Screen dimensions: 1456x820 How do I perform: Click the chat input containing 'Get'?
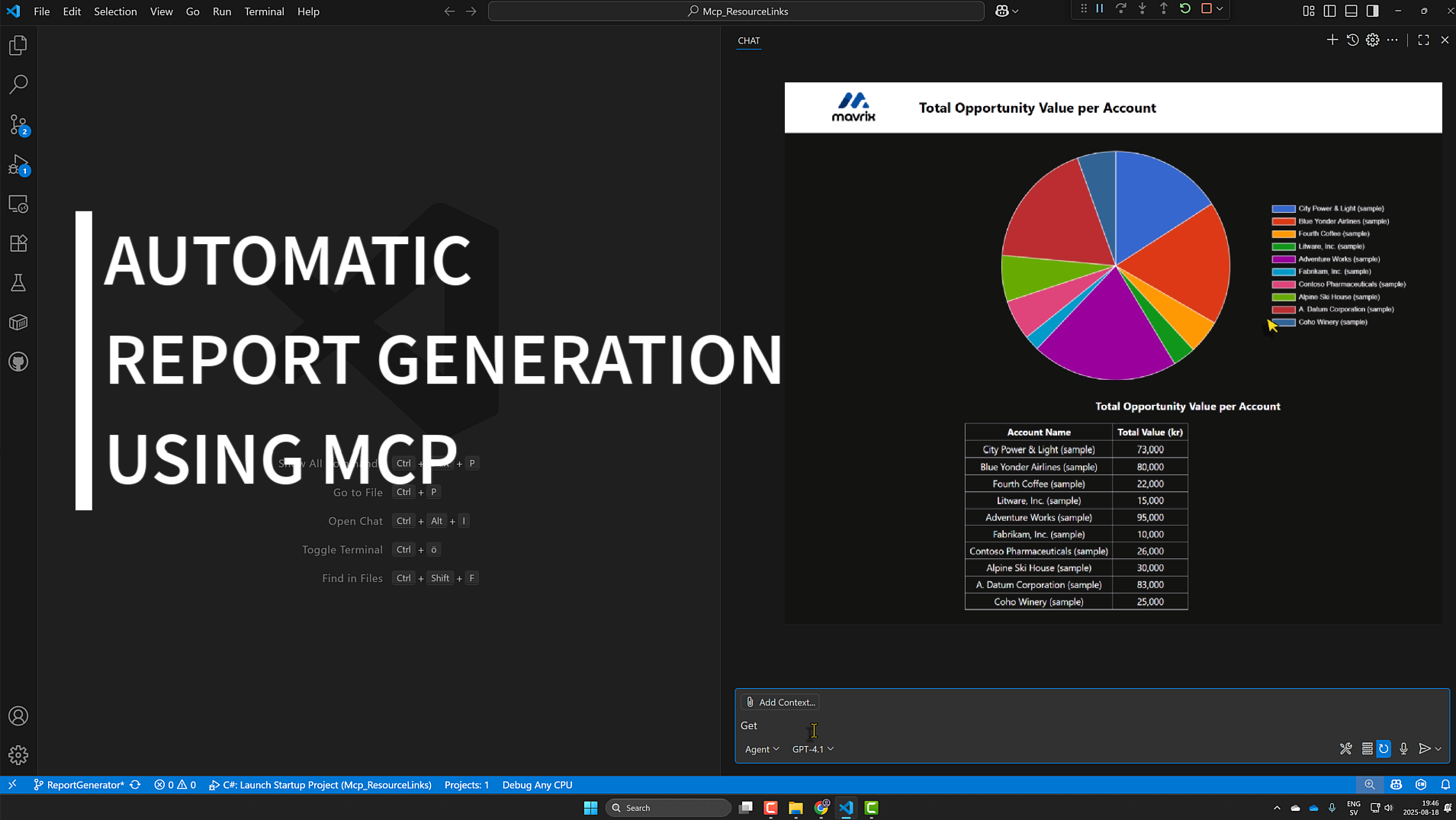[x=1092, y=725]
